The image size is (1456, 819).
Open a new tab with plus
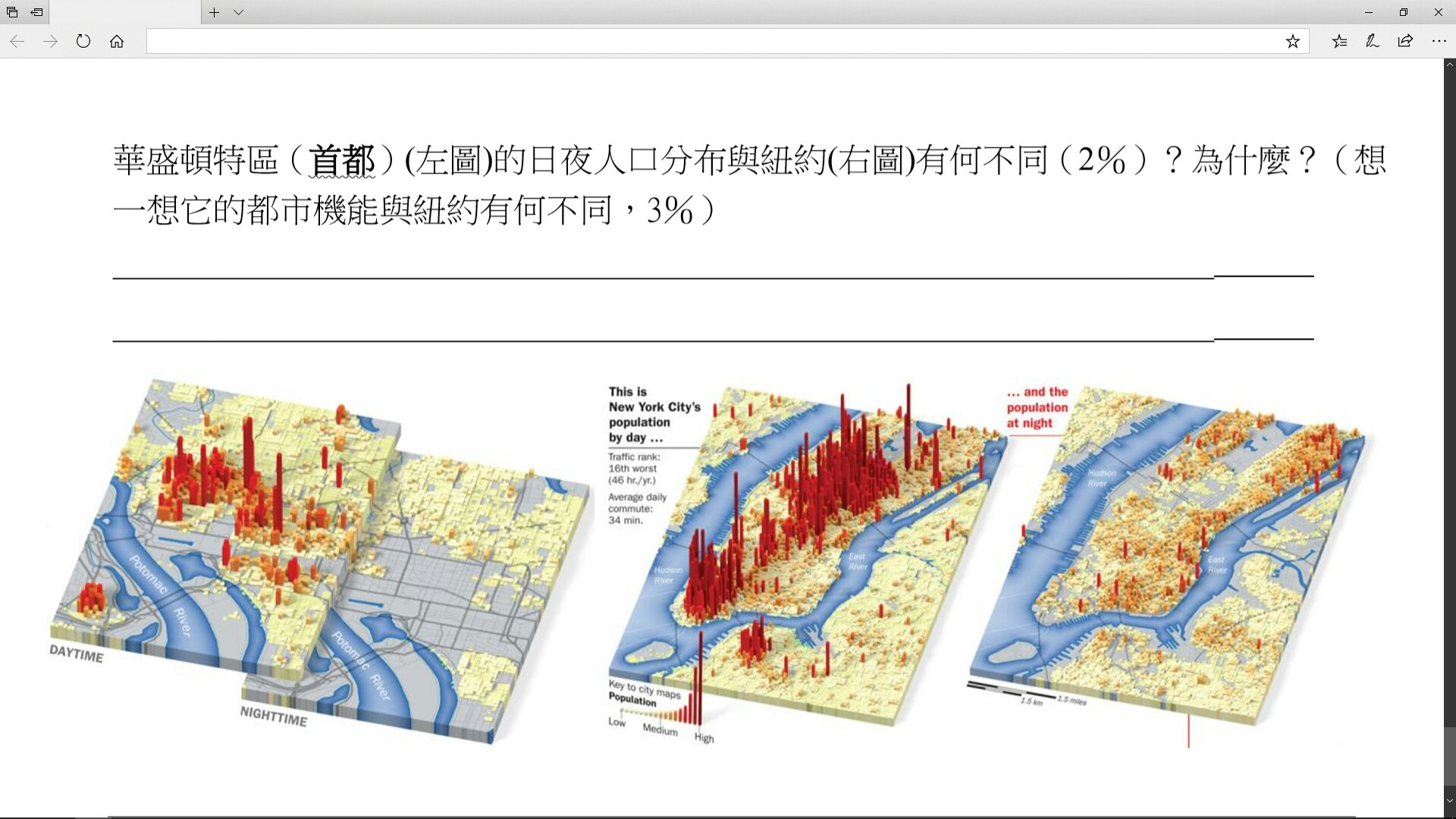215,12
